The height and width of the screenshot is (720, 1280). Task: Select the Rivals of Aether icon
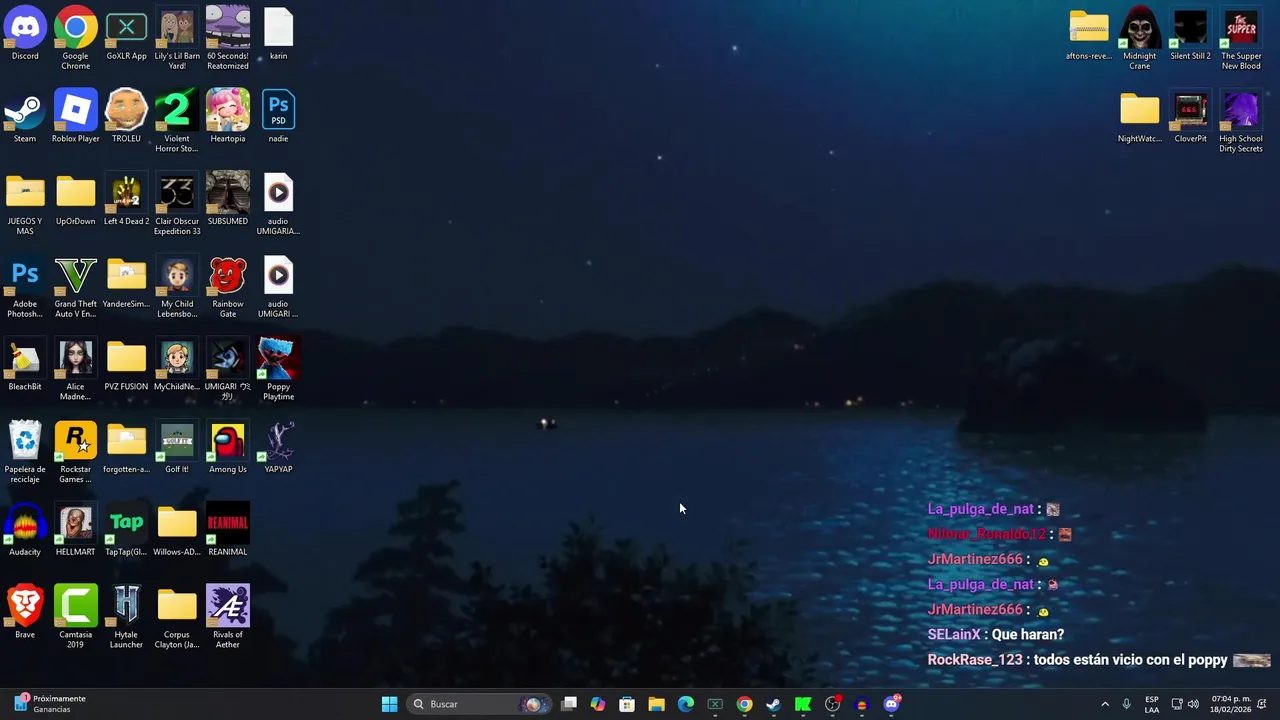(x=228, y=617)
